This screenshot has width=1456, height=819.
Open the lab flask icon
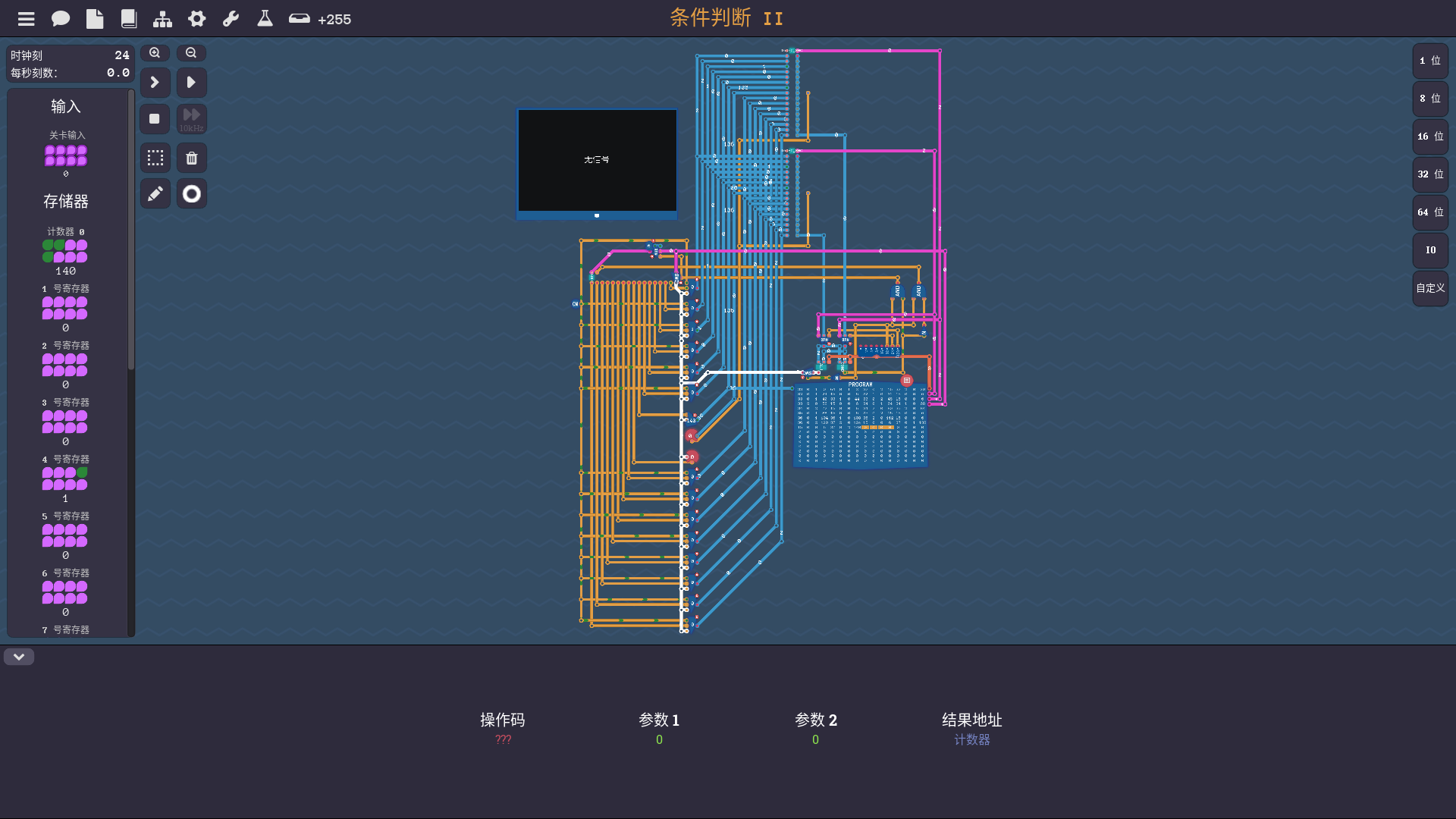coord(265,19)
